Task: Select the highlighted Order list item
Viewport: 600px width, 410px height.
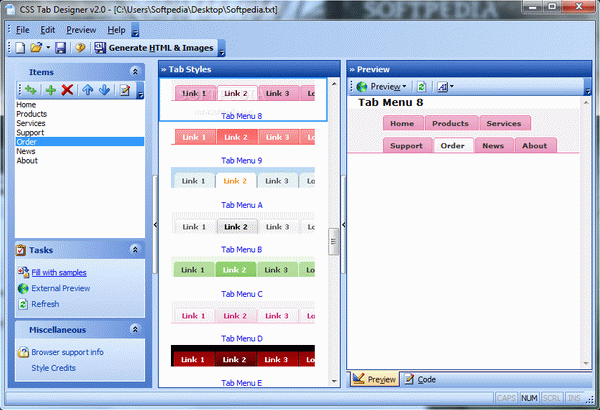Action: (x=80, y=142)
